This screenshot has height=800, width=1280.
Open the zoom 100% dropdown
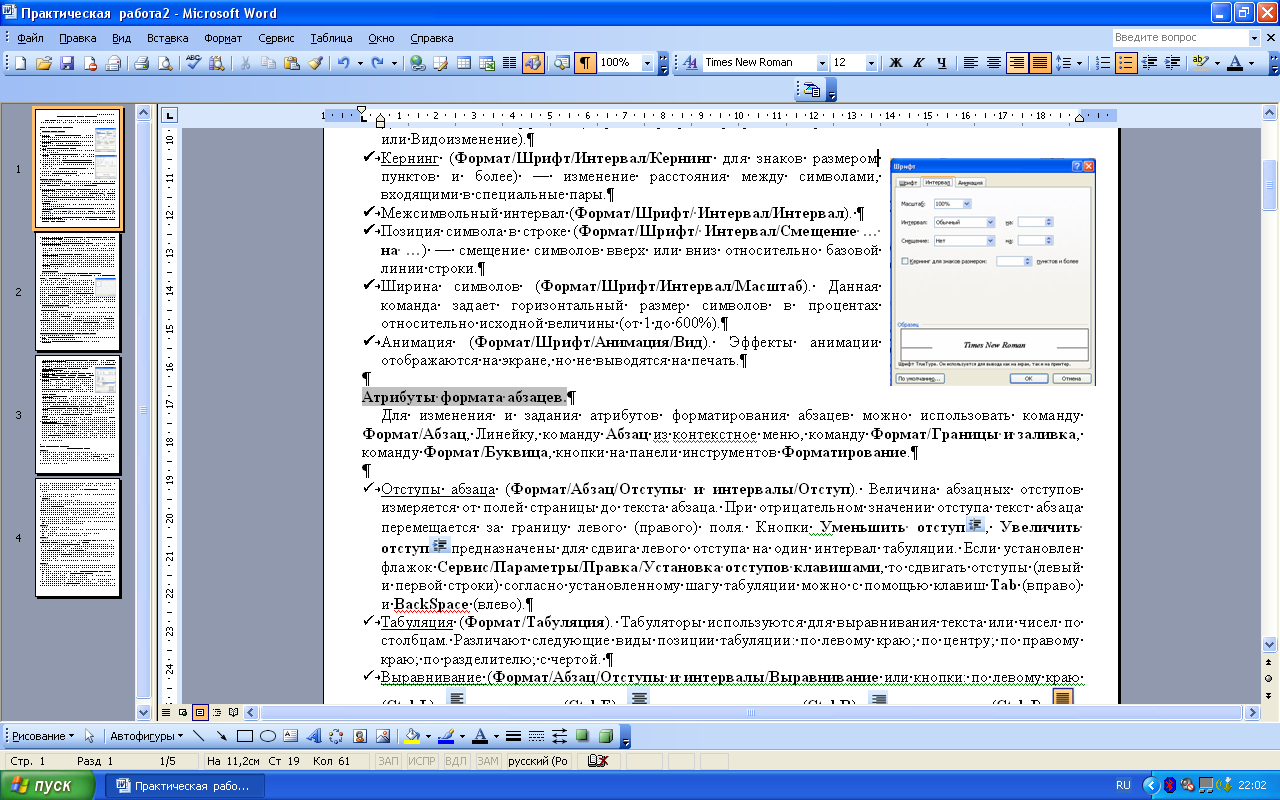coord(647,62)
